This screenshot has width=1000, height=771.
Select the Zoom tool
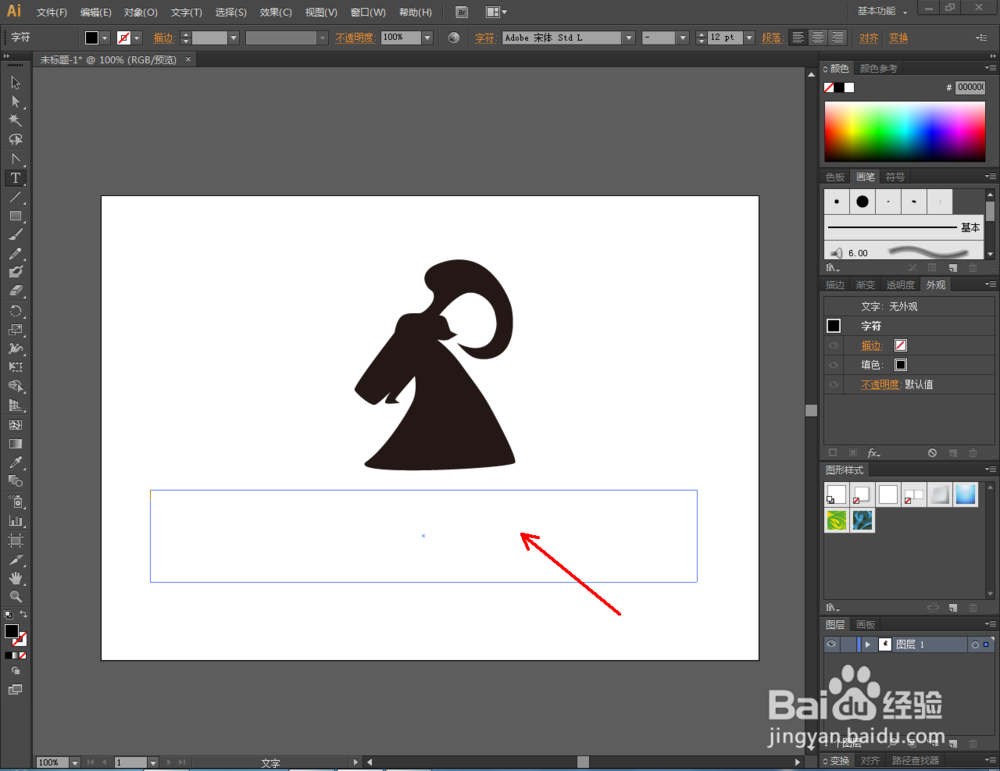(x=15, y=597)
